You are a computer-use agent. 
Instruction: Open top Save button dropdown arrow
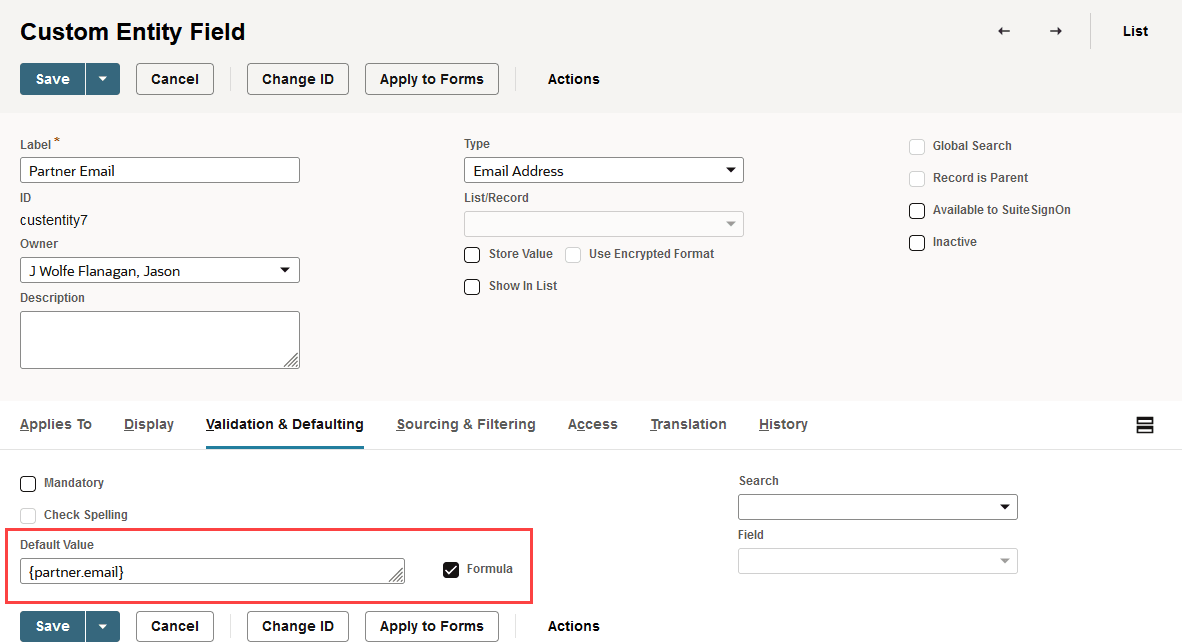click(x=103, y=79)
